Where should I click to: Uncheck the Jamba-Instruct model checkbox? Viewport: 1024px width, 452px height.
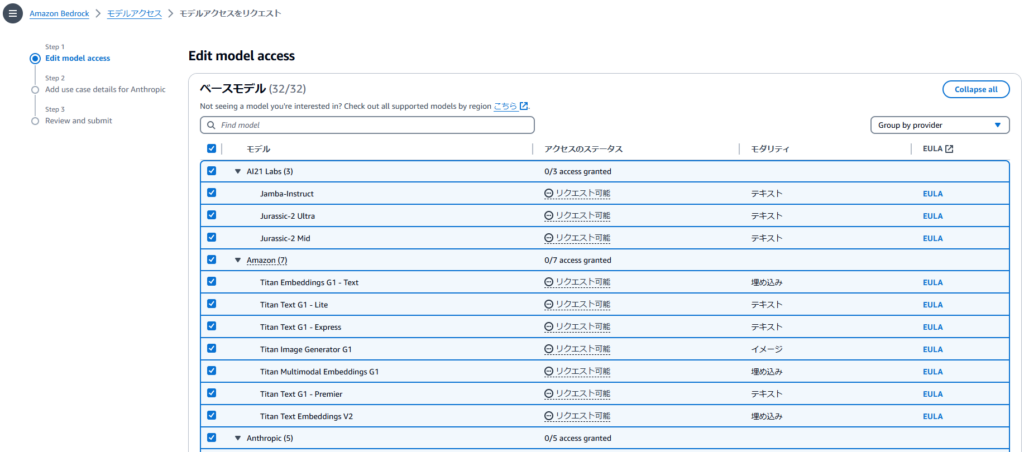(211, 193)
